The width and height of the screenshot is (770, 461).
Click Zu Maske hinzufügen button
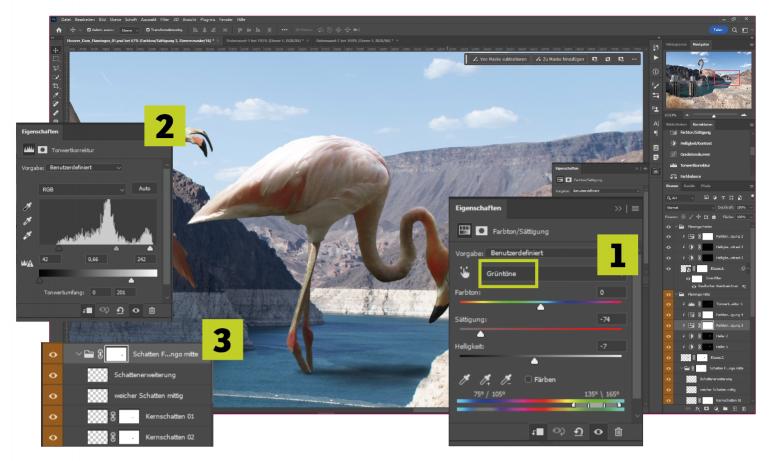point(560,59)
